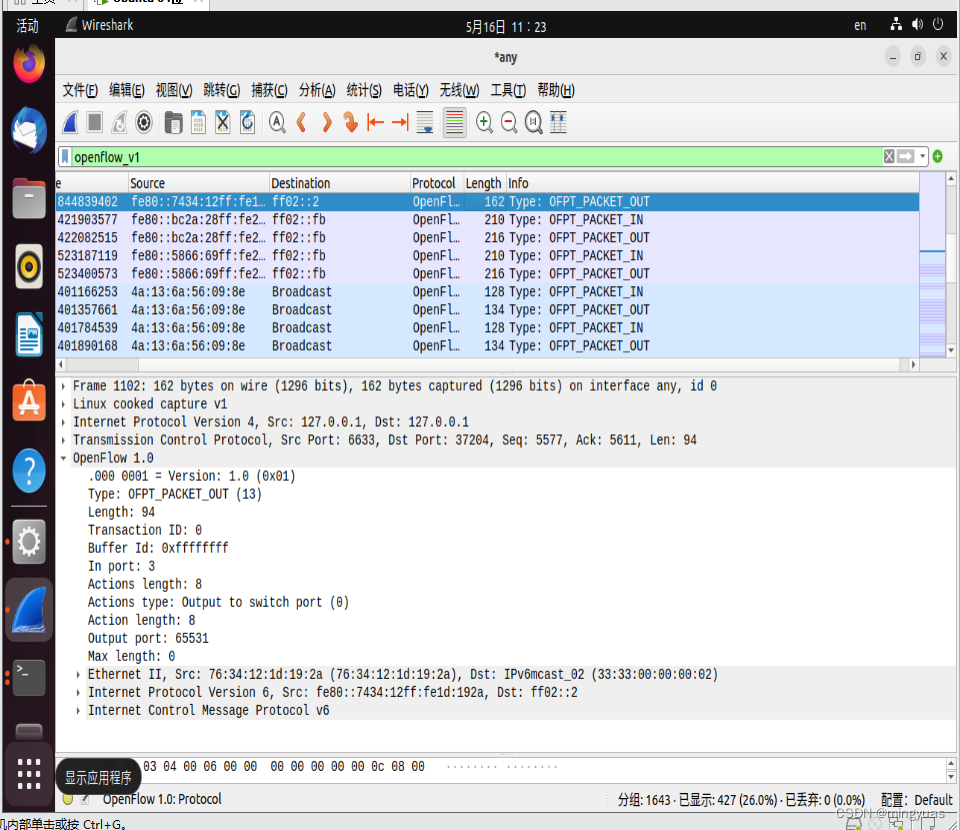Open the 统计 menu

pos(364,90)
